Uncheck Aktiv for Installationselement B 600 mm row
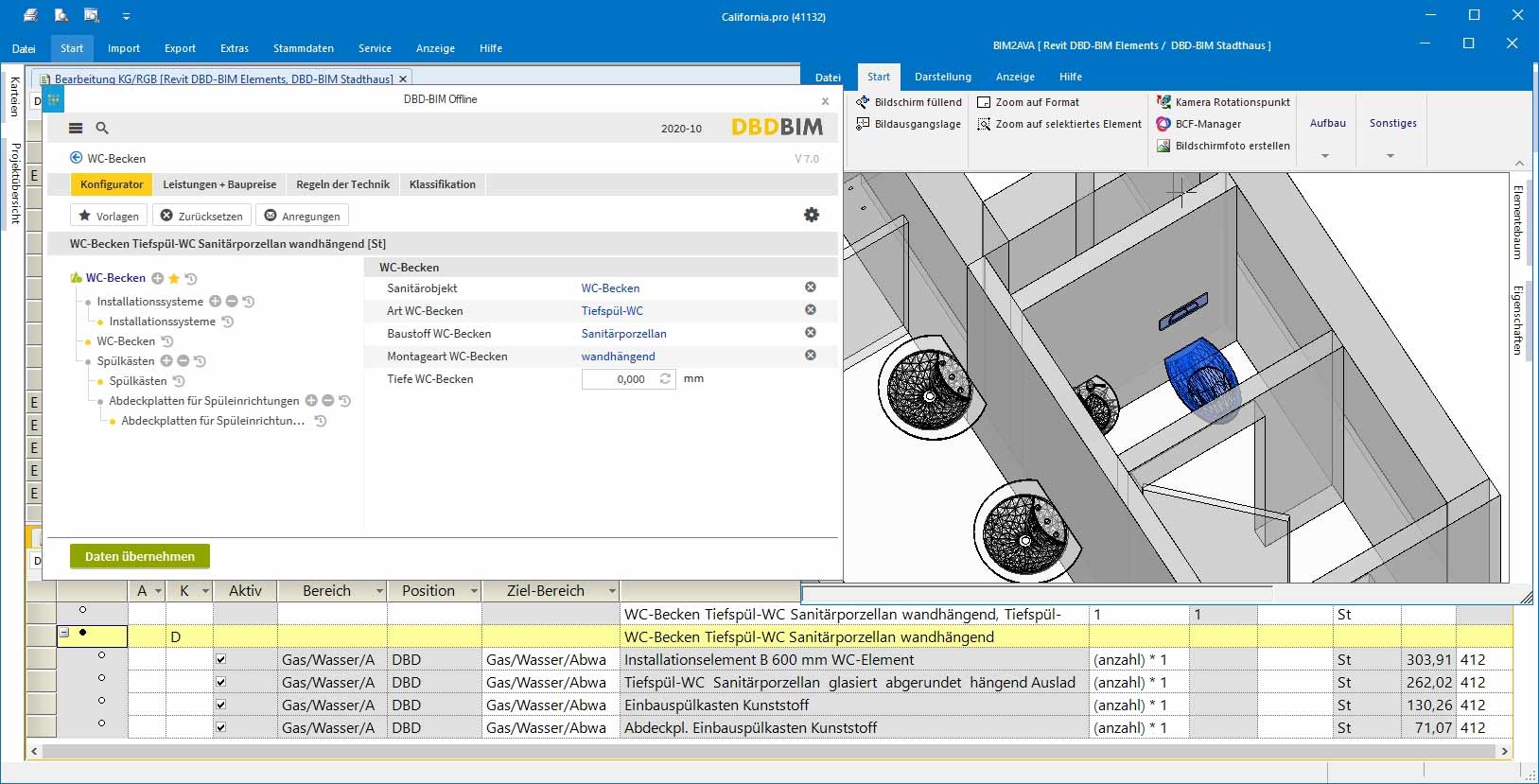The image size is (1539, 784). (x=220, y=659)
